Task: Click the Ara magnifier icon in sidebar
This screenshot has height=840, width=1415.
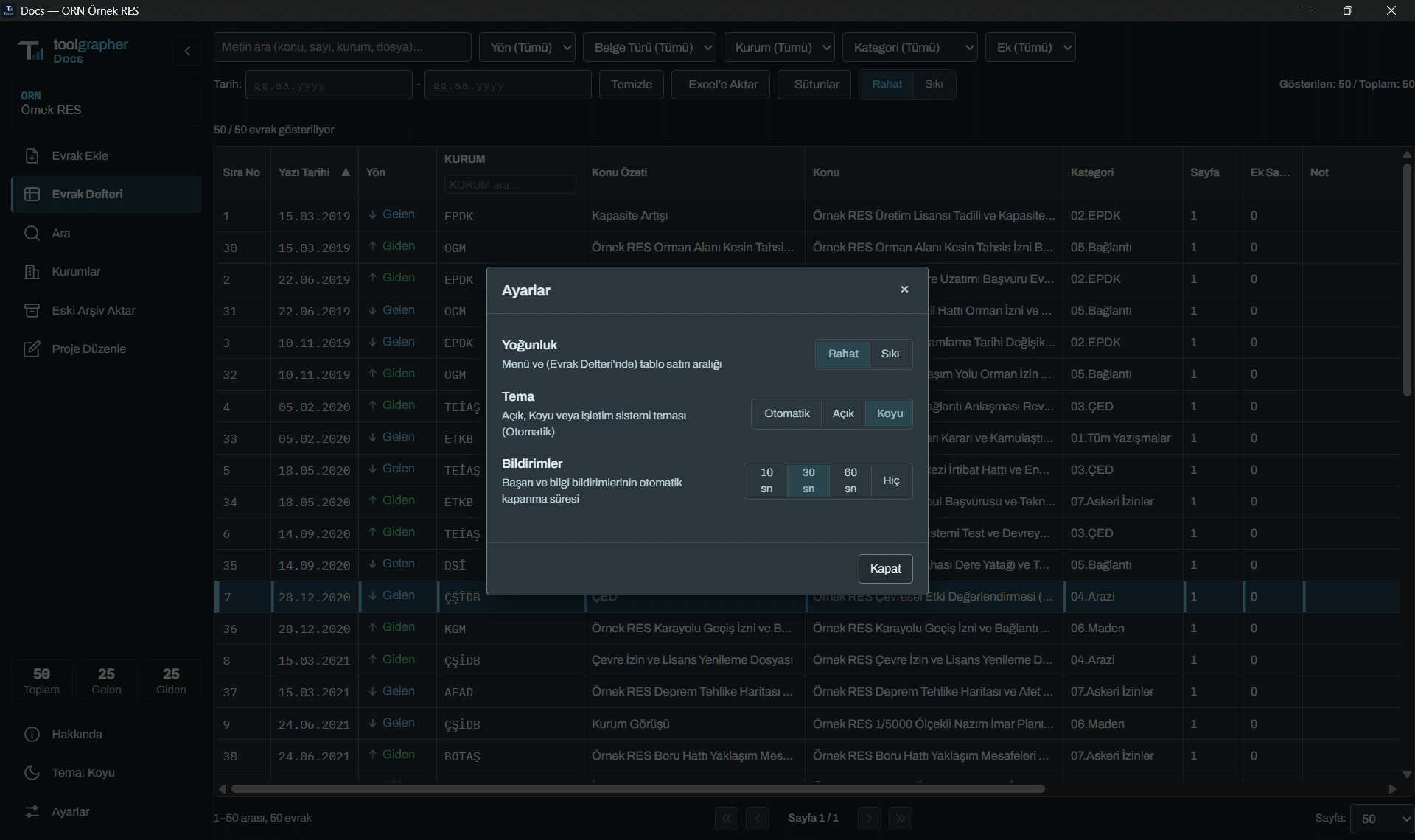Action: [32, 233]
